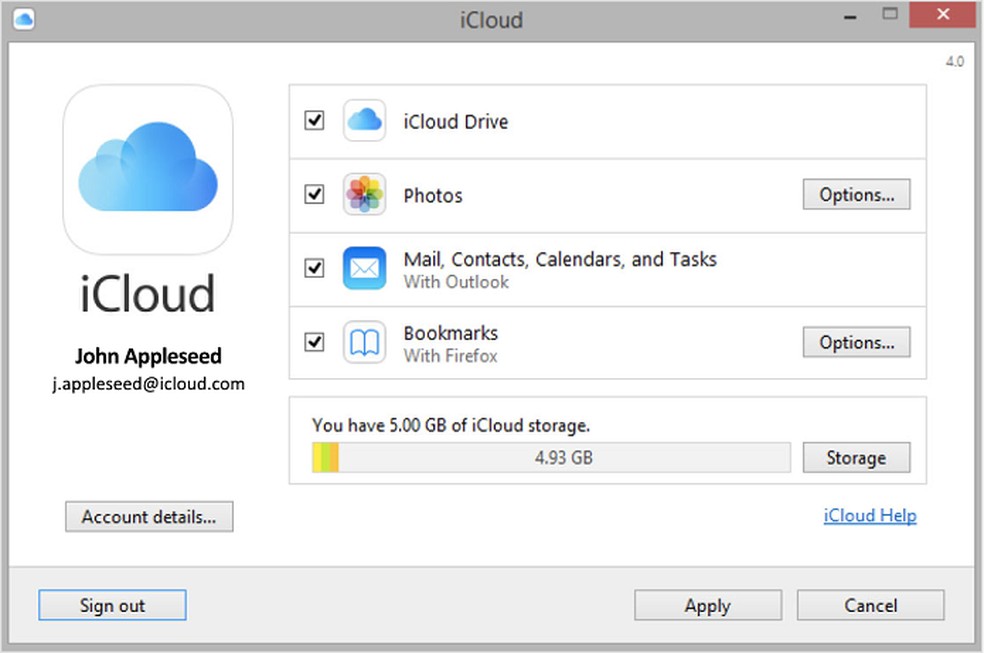Viewport: 984px width, 653px height.
Task: Click the Storage button
Action: coord(856,457)
